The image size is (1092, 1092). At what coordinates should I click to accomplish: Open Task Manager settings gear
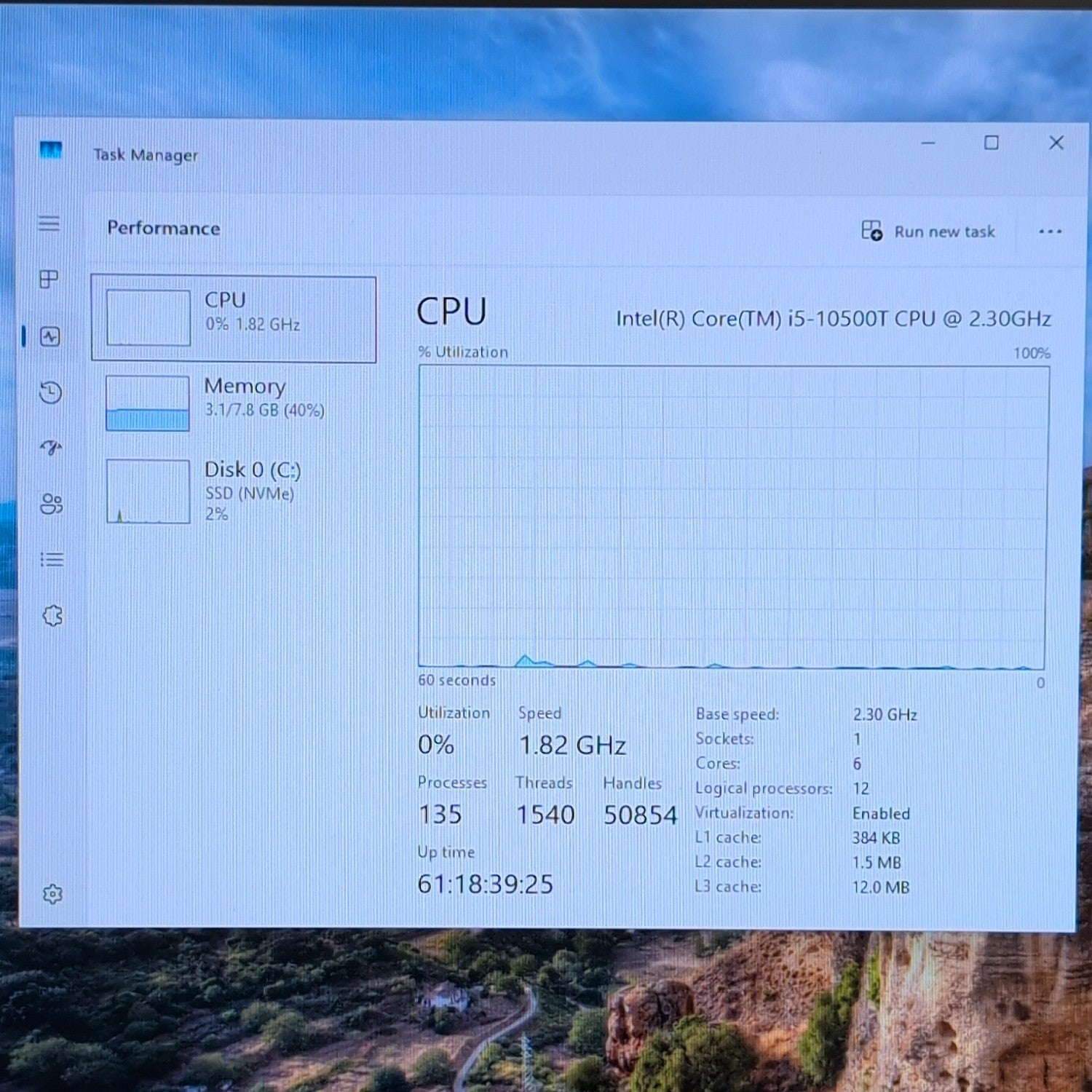(x=52, y=894)
